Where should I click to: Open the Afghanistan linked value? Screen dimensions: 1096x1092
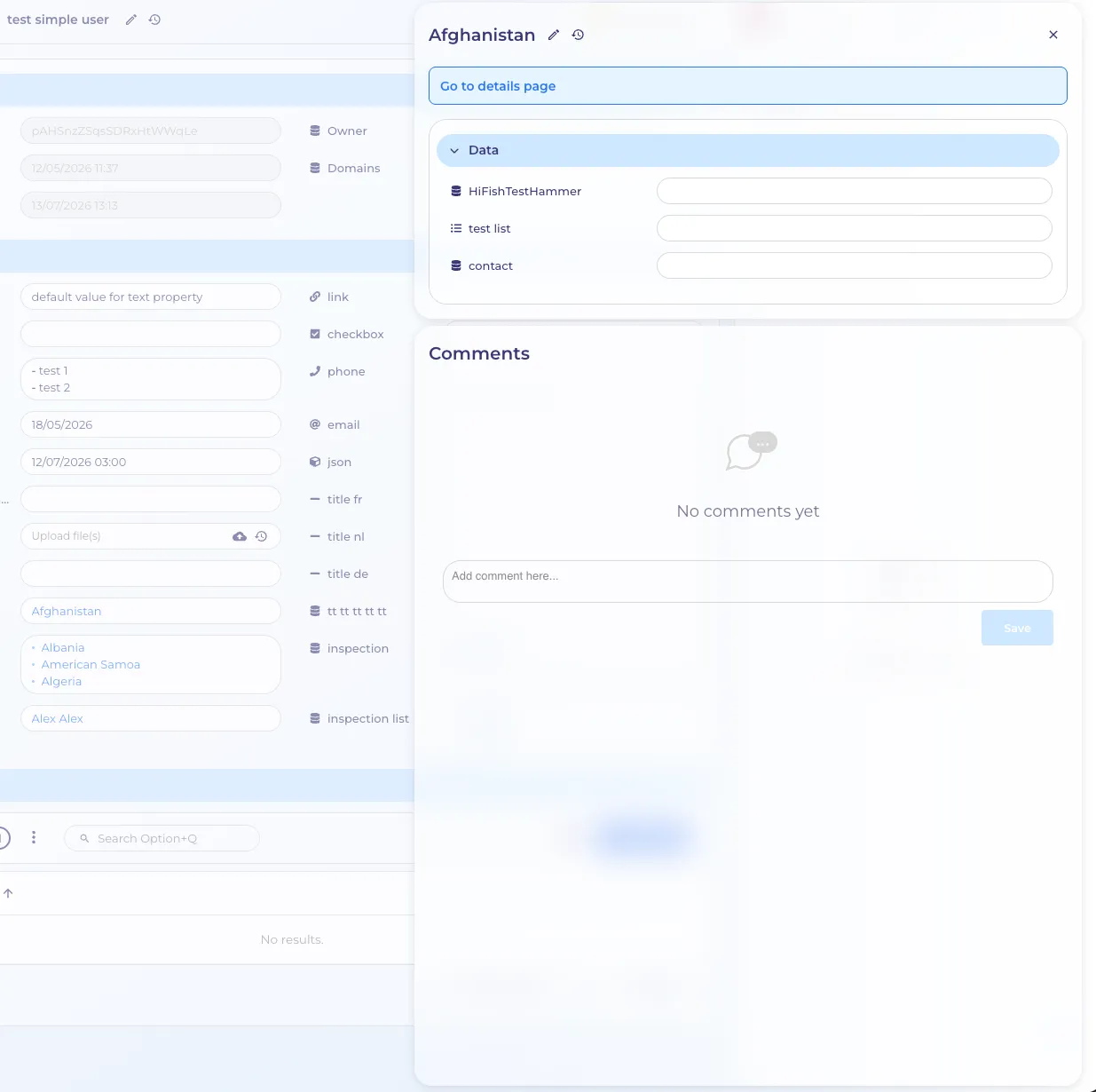[x=67, y=611]
